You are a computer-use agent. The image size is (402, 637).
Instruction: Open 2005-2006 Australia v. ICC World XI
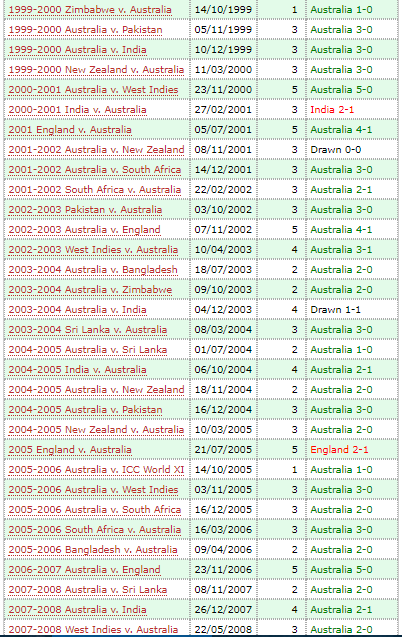(x=96, y=470)
